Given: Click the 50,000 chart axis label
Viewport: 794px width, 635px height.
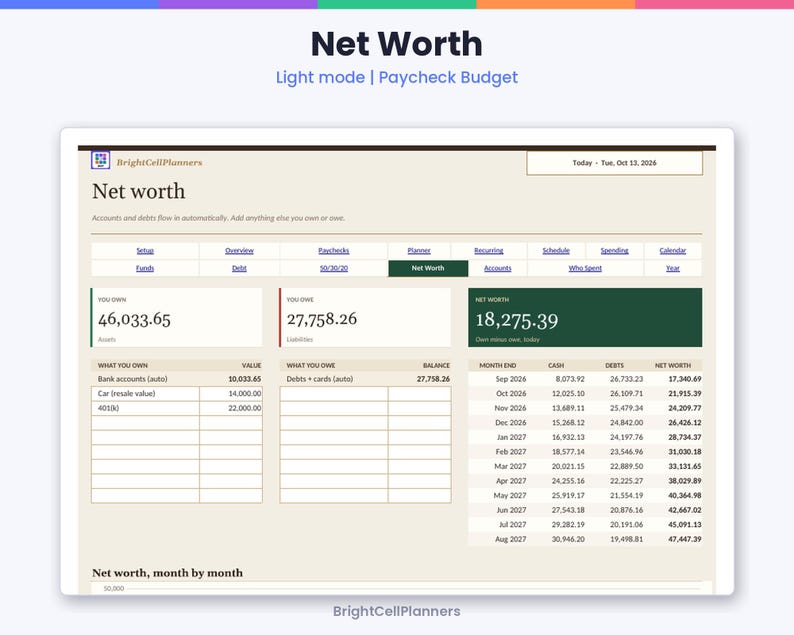Looking at the screenshot, I should click(114, 588).
